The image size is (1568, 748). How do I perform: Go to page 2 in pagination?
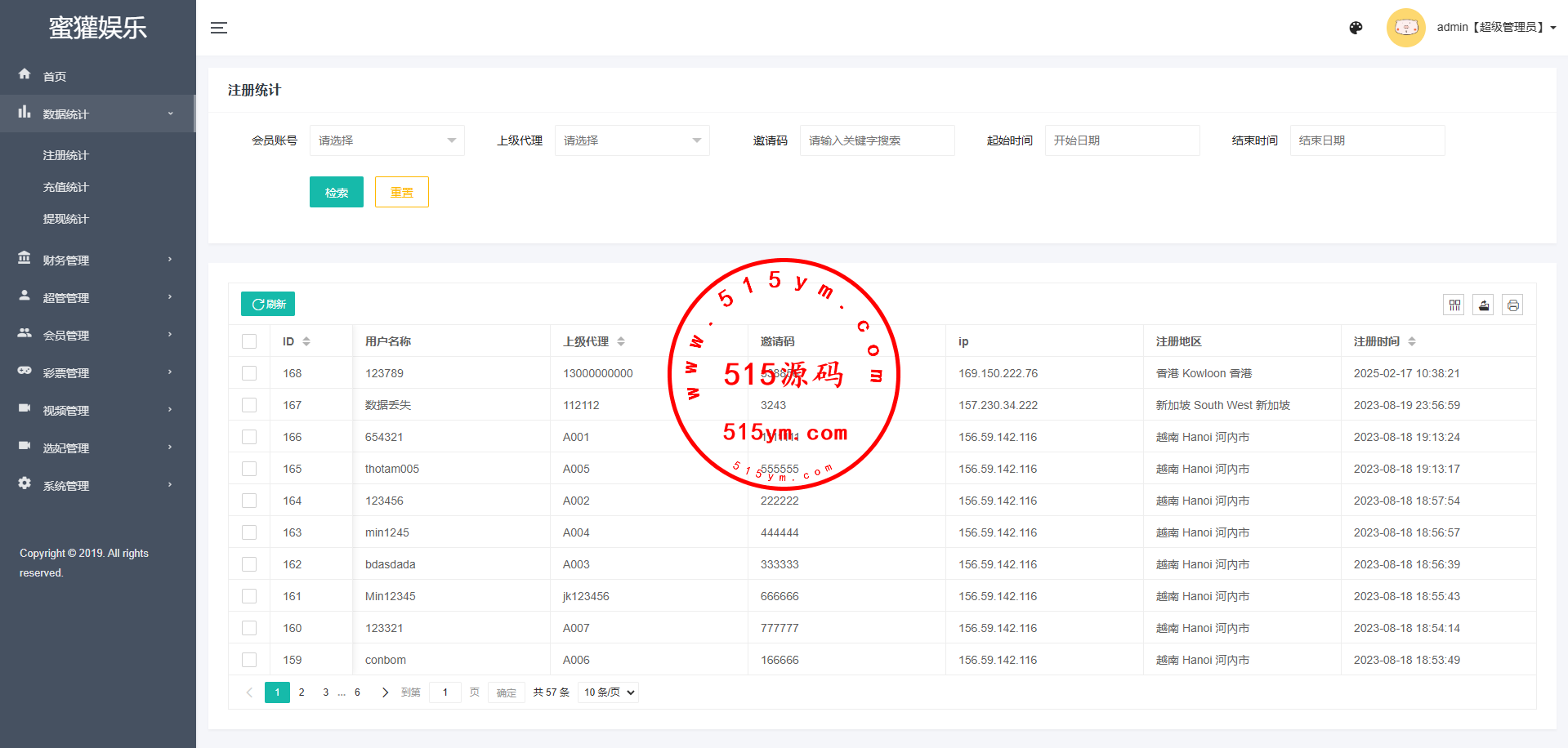point(302,692)
